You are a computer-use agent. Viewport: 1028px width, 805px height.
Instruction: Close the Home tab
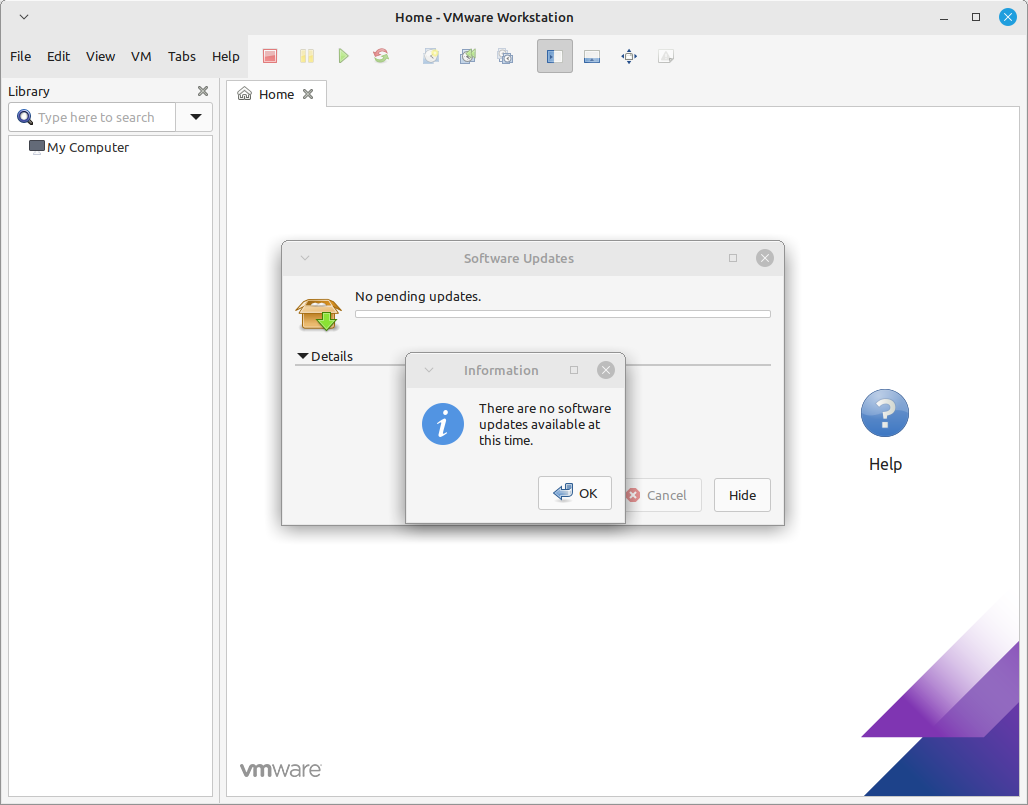tap(308, 94)
